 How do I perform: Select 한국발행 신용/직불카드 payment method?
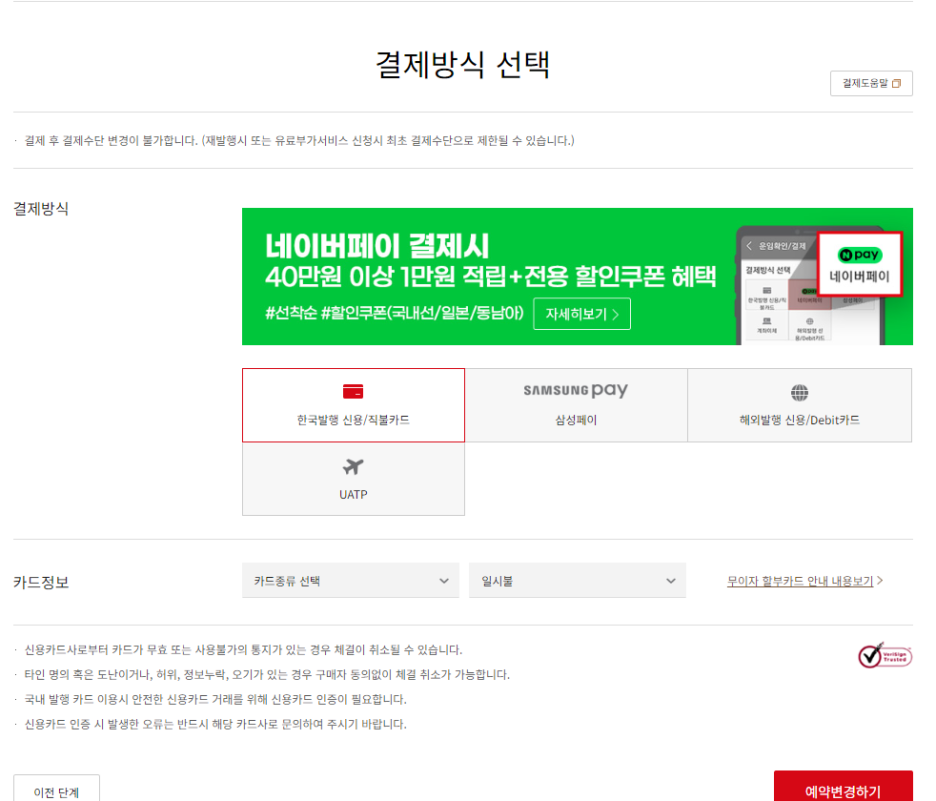coord(353,405)
